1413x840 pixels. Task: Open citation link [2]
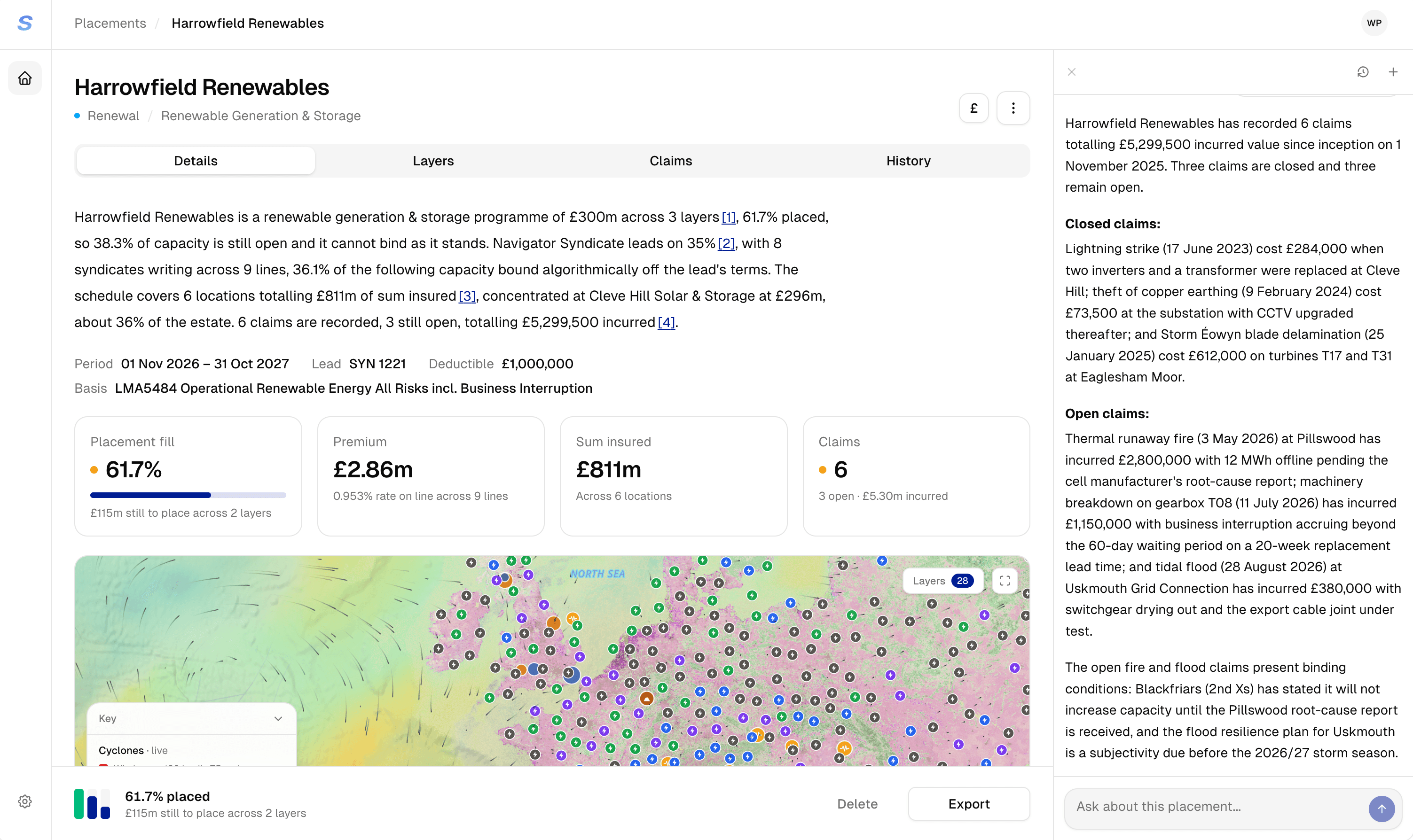coord(726,243)
